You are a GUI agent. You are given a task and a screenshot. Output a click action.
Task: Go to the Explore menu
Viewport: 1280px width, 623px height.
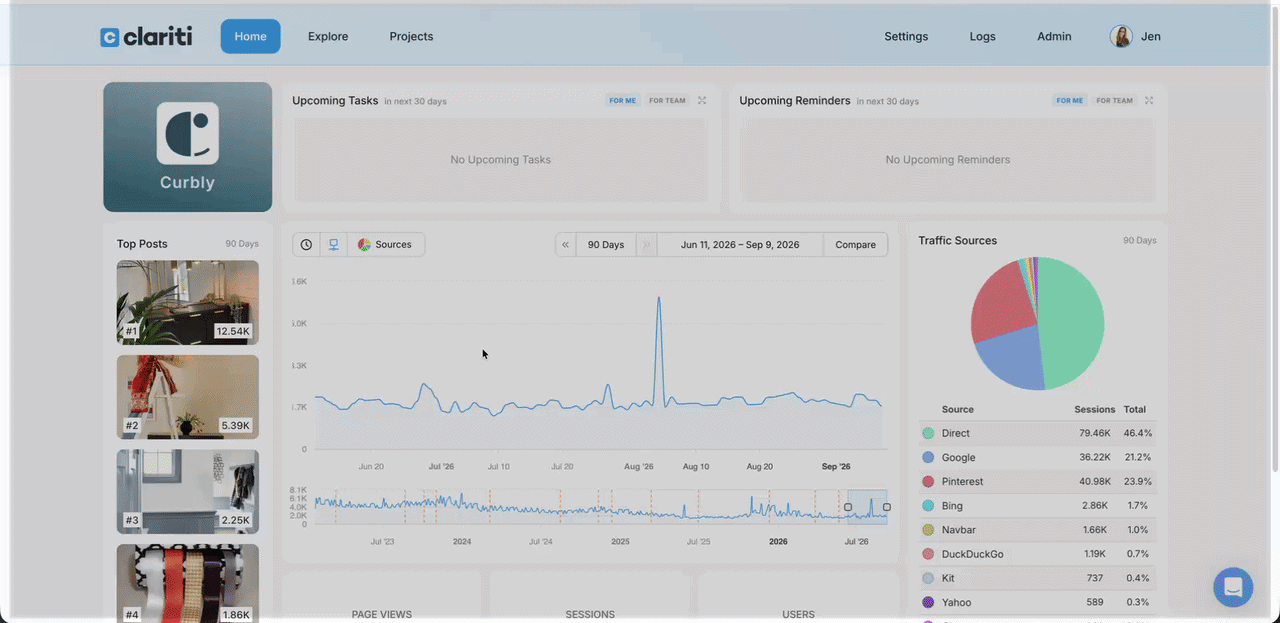click(328, 36)
